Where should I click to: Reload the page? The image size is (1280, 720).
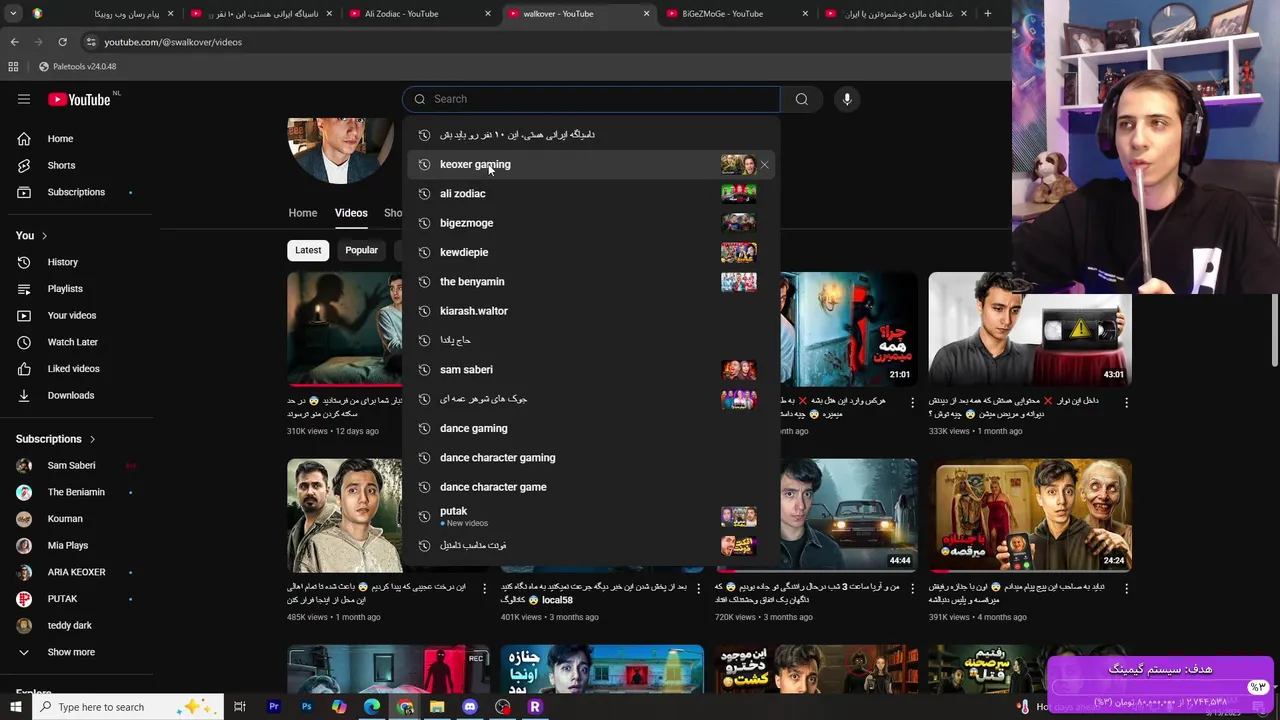(x=62, y=42)
